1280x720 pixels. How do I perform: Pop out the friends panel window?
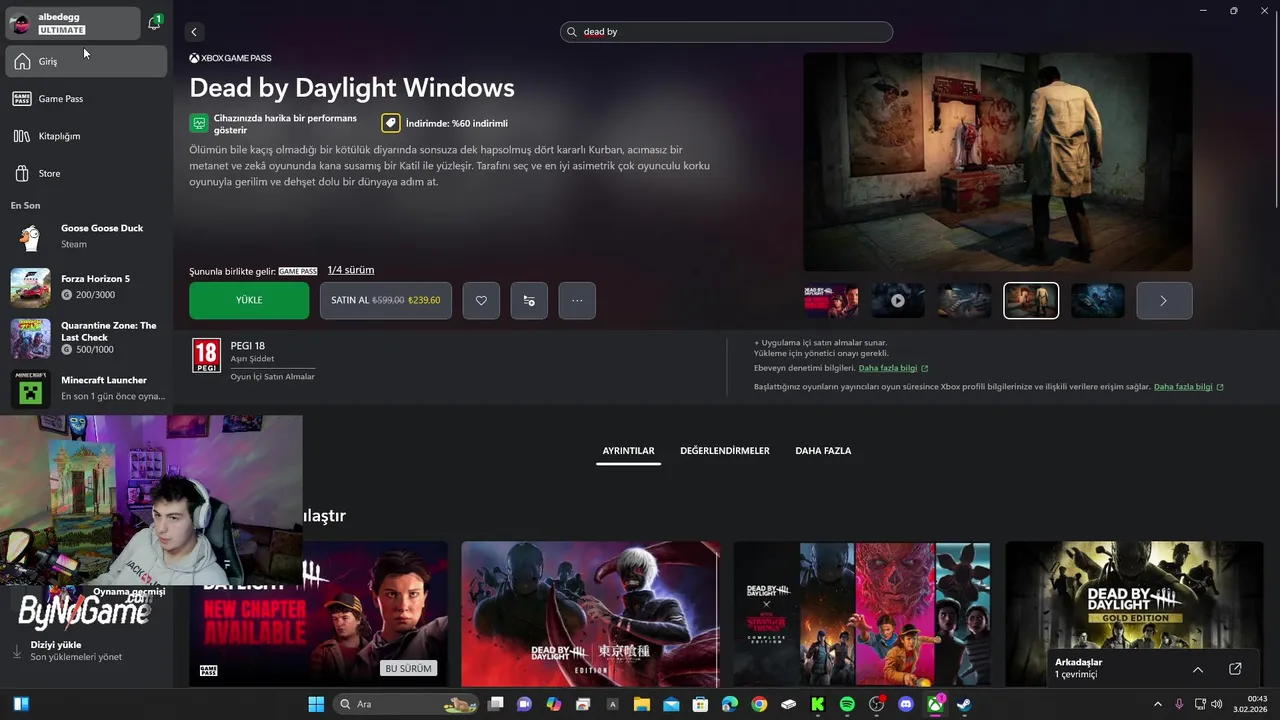1235,669
